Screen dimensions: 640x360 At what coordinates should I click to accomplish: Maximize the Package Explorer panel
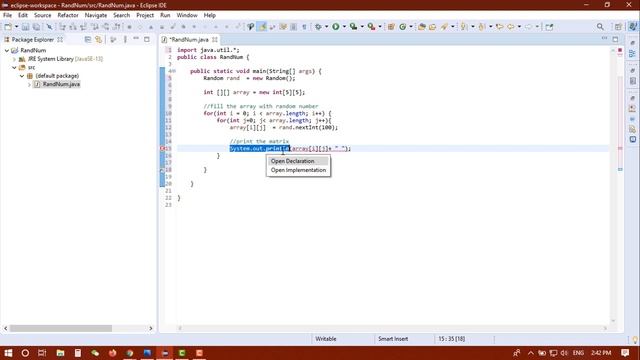tap(147, 39)
